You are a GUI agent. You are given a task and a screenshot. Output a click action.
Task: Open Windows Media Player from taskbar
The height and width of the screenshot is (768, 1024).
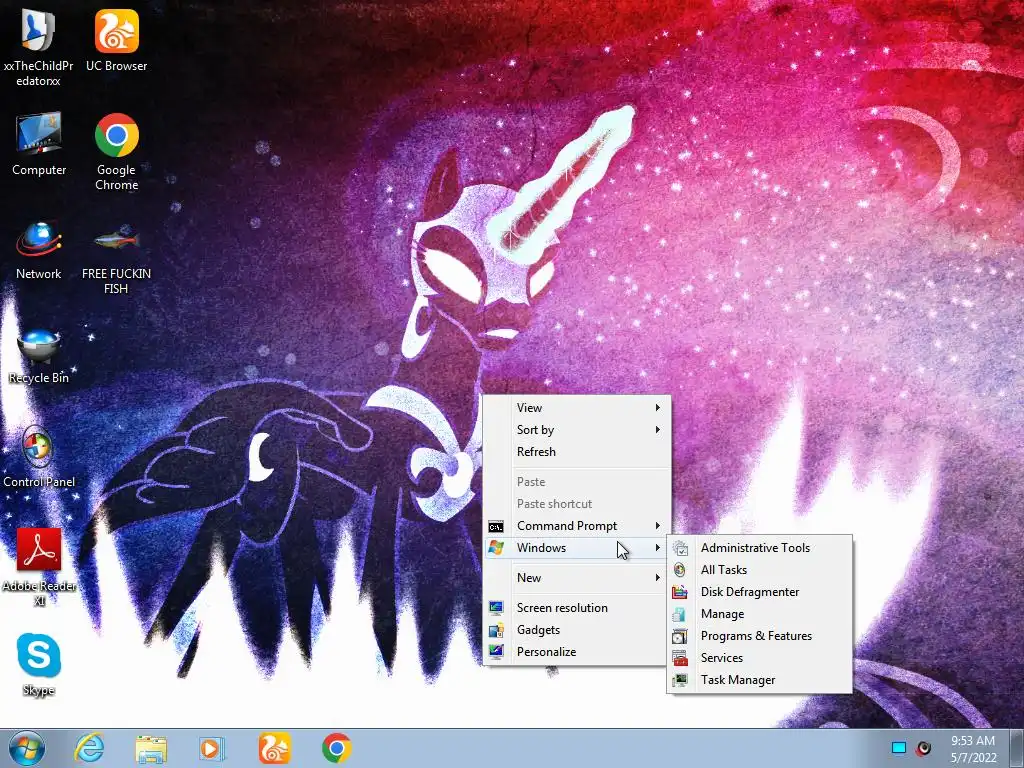point(212,748)
